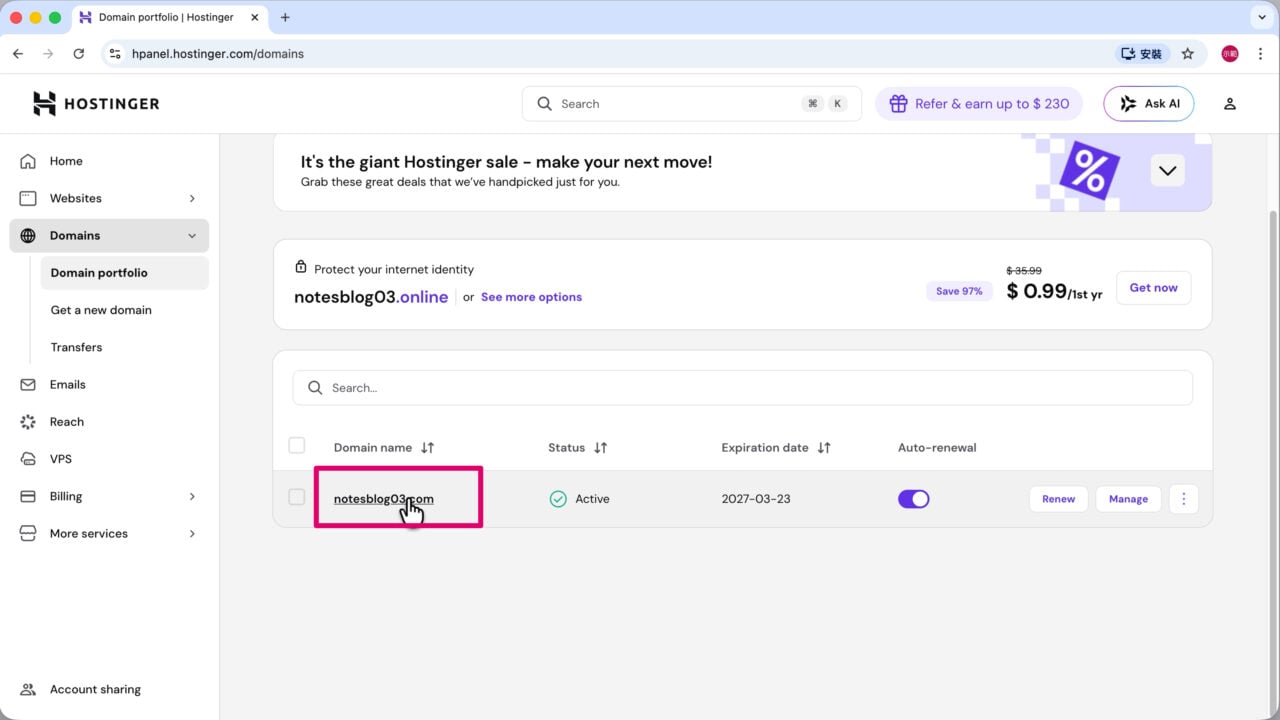Click the Billing card icon
Viewport: 1280px width, 720px height.
[28, 497]
